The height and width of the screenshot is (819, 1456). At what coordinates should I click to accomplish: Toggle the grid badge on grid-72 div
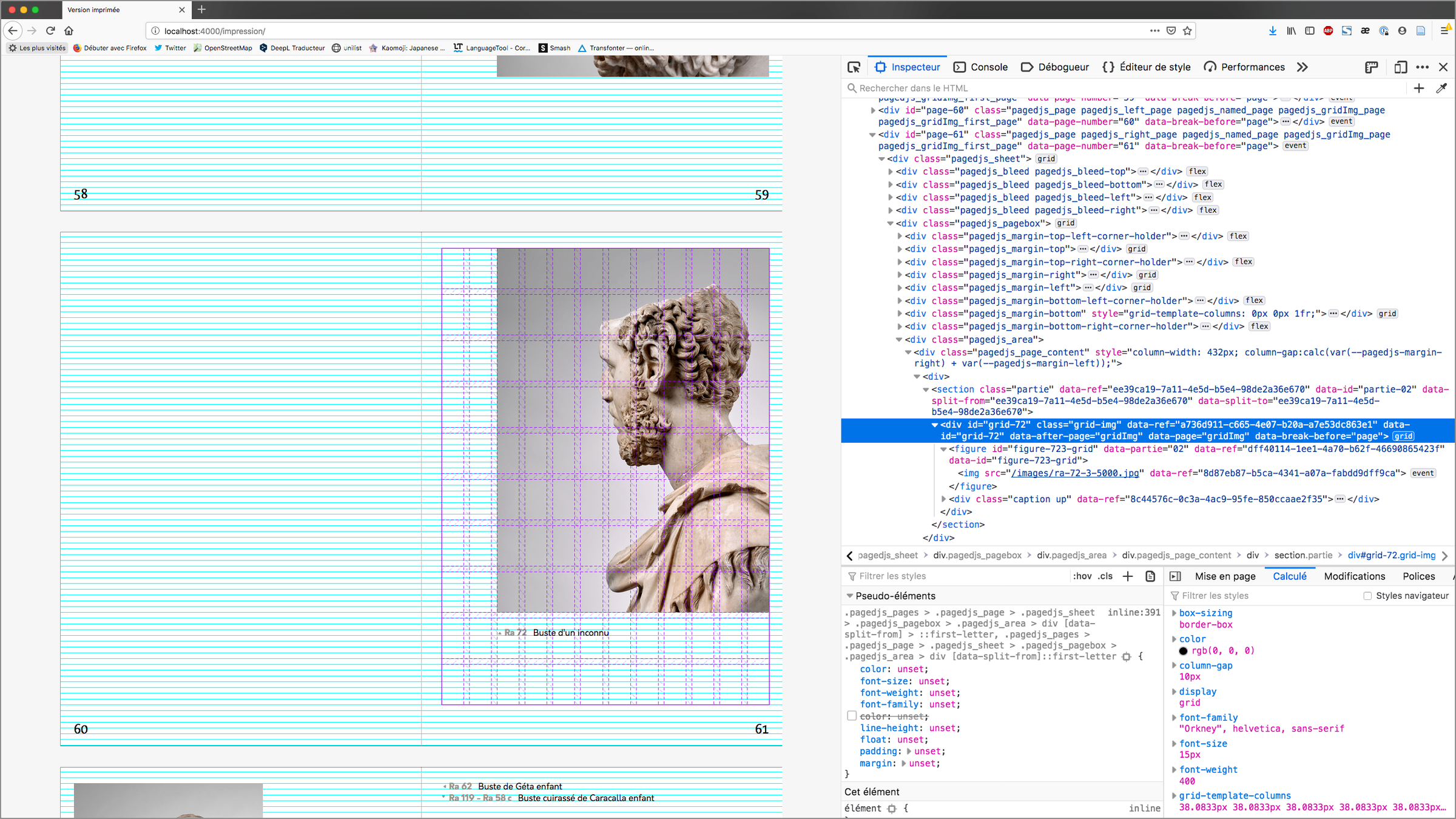(1403, 436)
